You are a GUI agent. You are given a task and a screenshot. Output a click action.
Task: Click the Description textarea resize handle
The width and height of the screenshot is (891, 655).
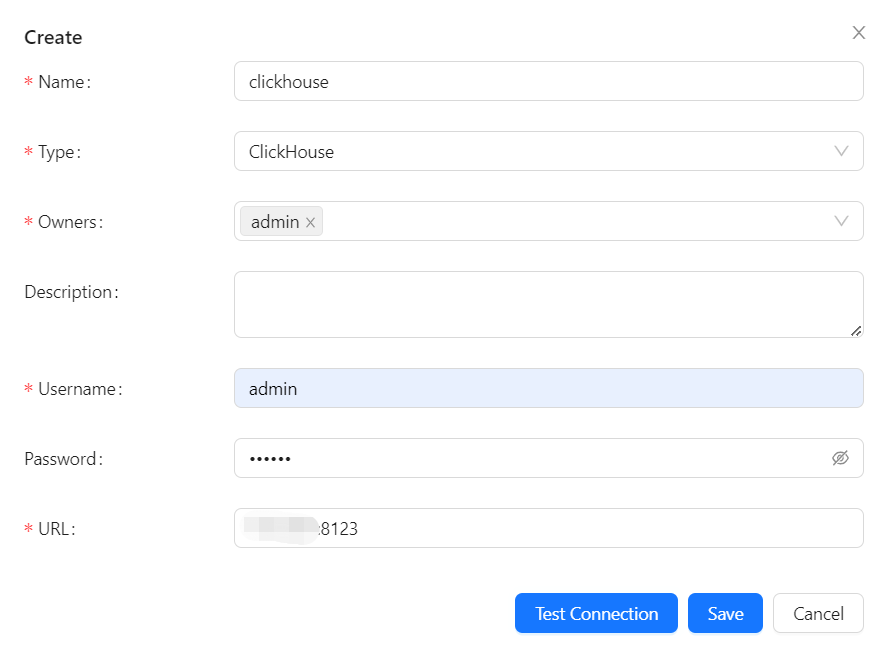pos(857,331)
